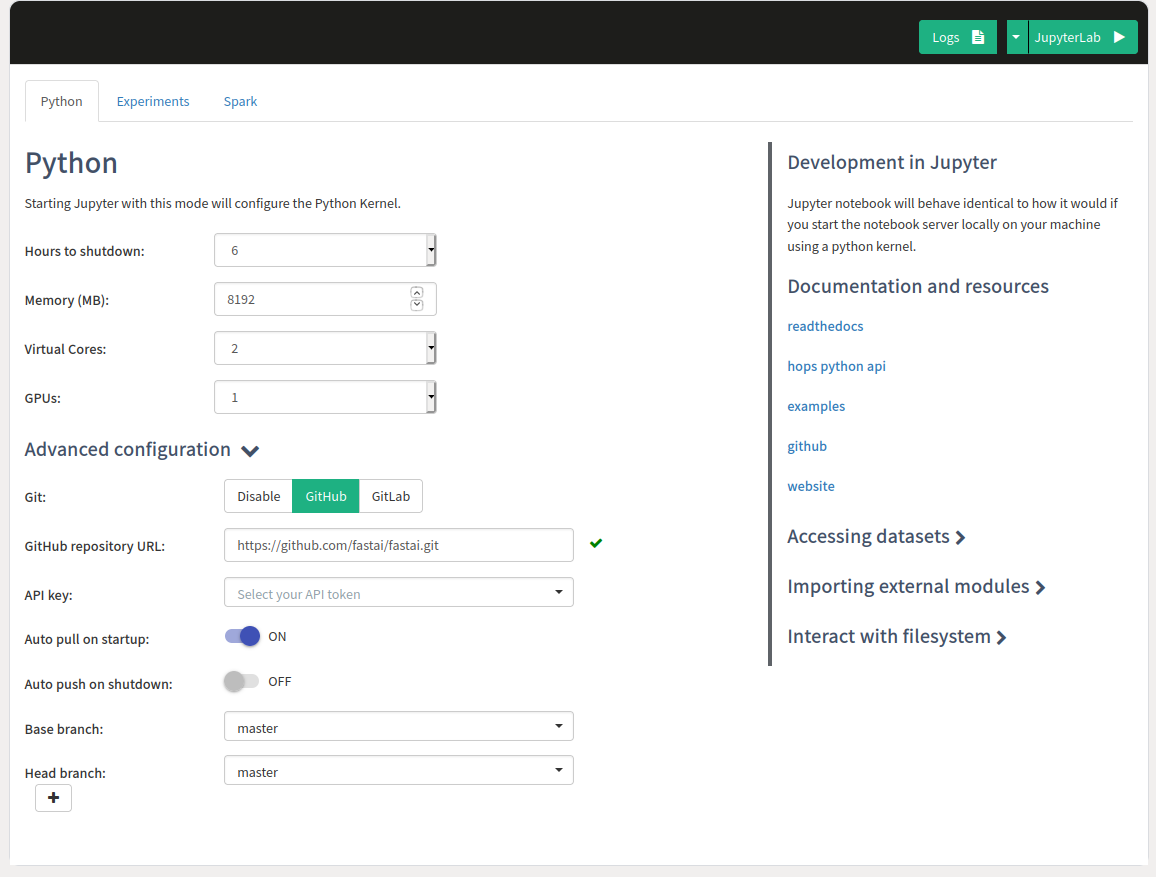Increase Memory (MB) with the up stepper

coord(417,293)
